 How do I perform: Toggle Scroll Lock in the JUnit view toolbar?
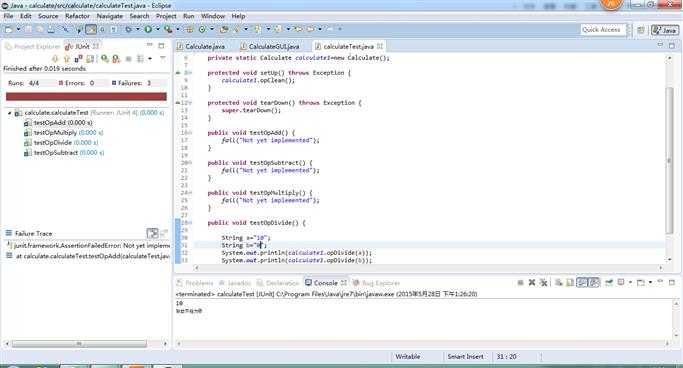[90, 58]
